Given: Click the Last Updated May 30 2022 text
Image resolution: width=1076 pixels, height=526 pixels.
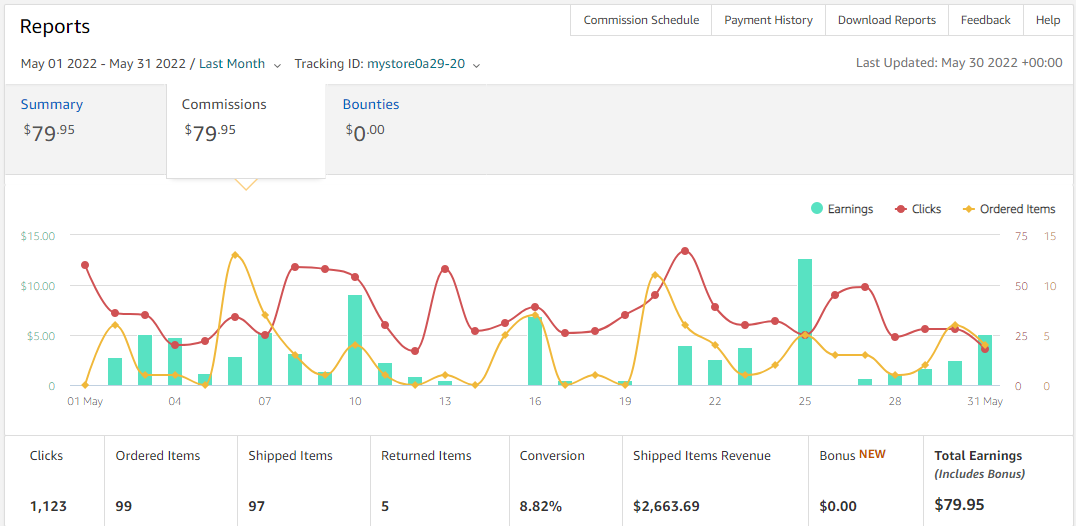Looking at the screenshot, I should click(959, 62).
